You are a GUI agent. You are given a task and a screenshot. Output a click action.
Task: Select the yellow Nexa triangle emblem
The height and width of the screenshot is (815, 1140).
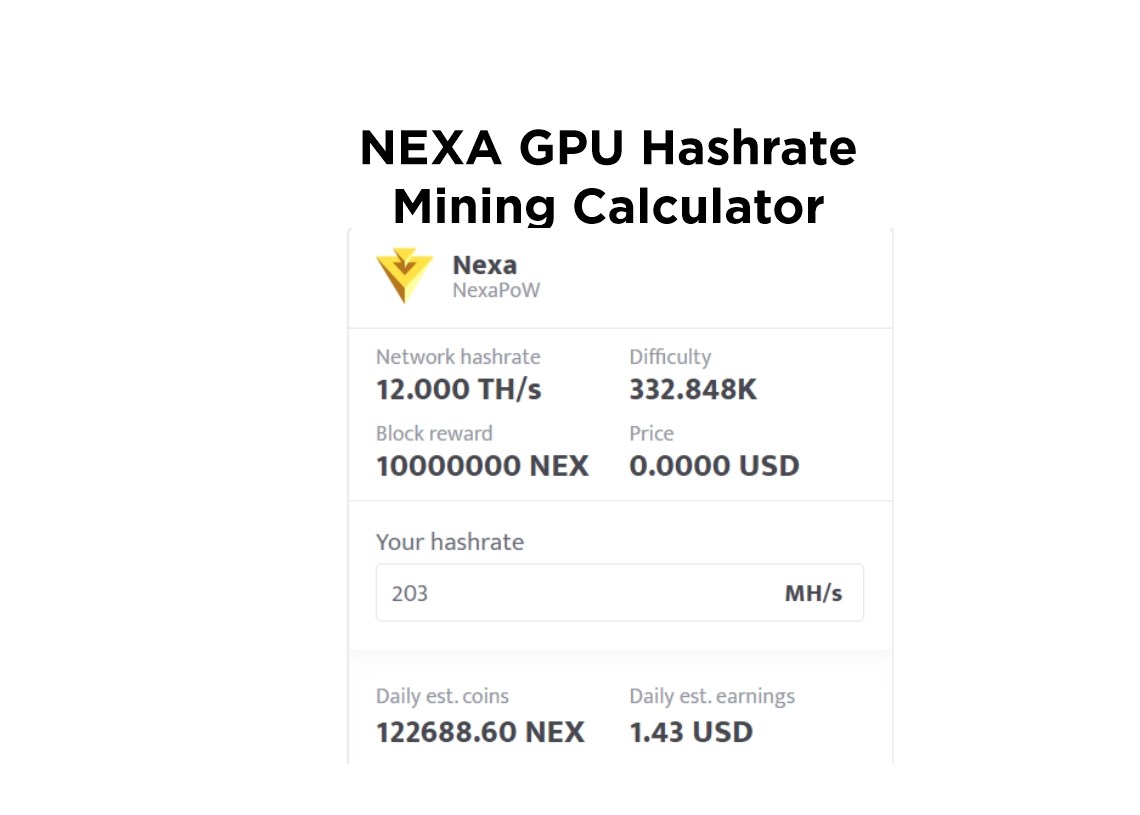404,276
